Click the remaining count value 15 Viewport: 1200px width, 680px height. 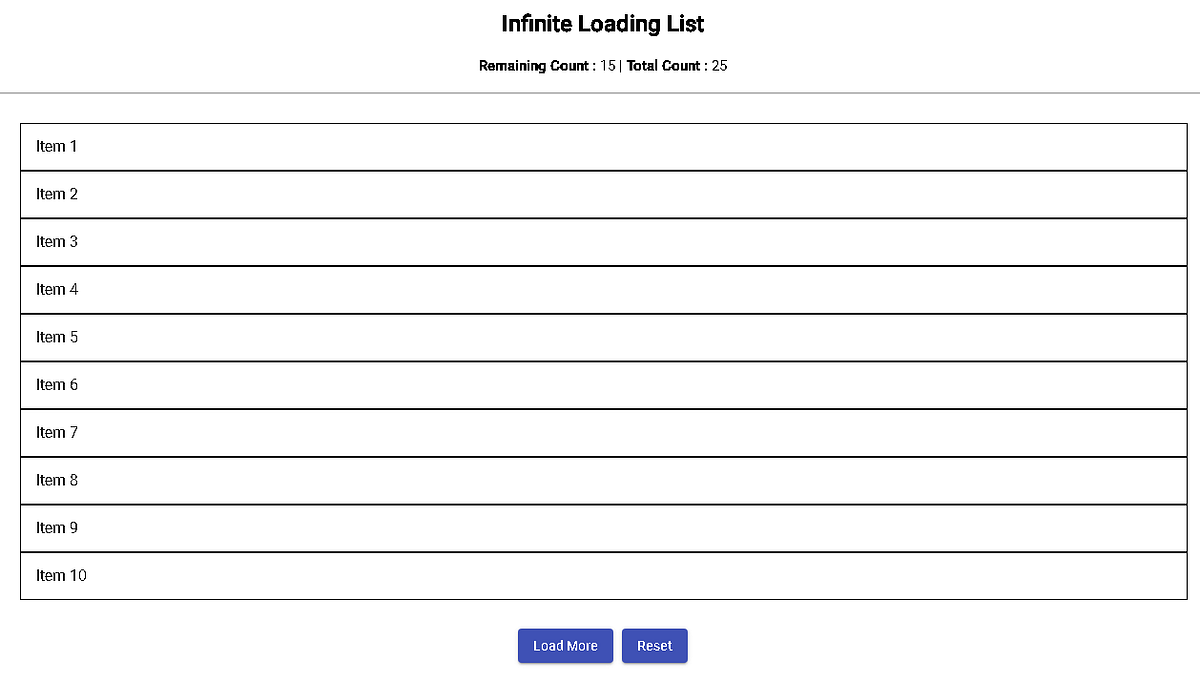tap(608, 66)
